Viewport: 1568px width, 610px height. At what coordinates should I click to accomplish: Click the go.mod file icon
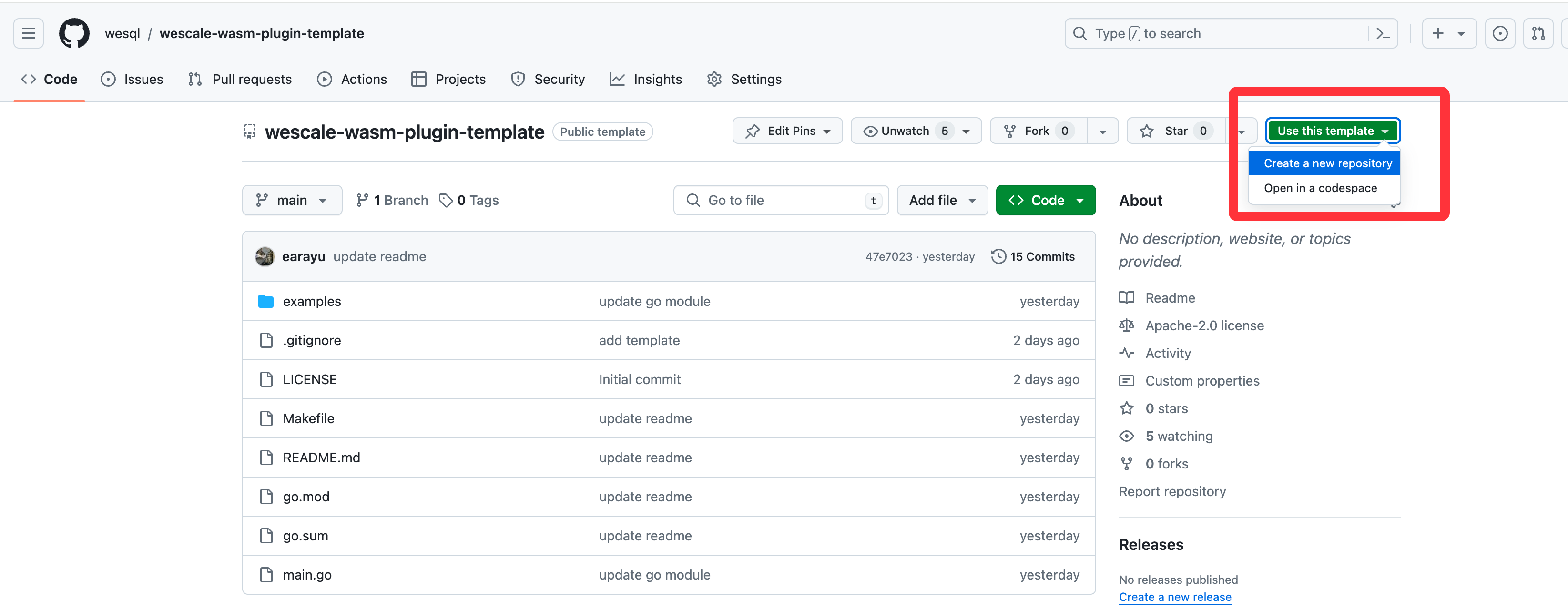pos(266,497)
